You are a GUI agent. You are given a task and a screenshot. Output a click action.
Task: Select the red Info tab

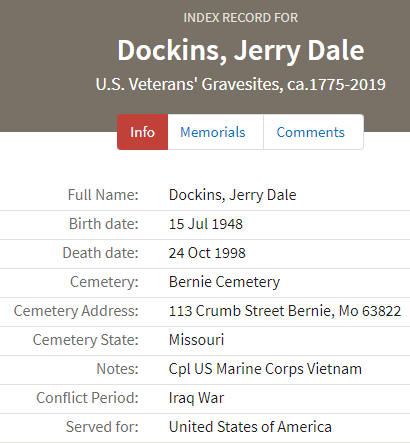[x=143, y=132]
